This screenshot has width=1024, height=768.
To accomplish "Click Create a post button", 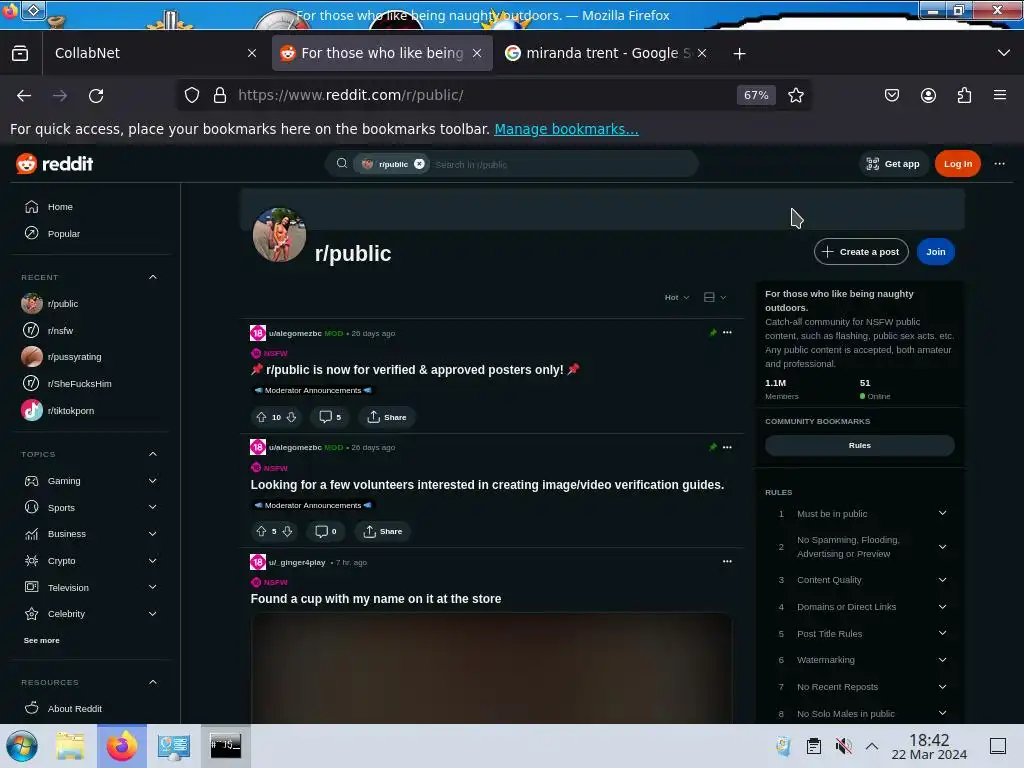I will (861, 252).
